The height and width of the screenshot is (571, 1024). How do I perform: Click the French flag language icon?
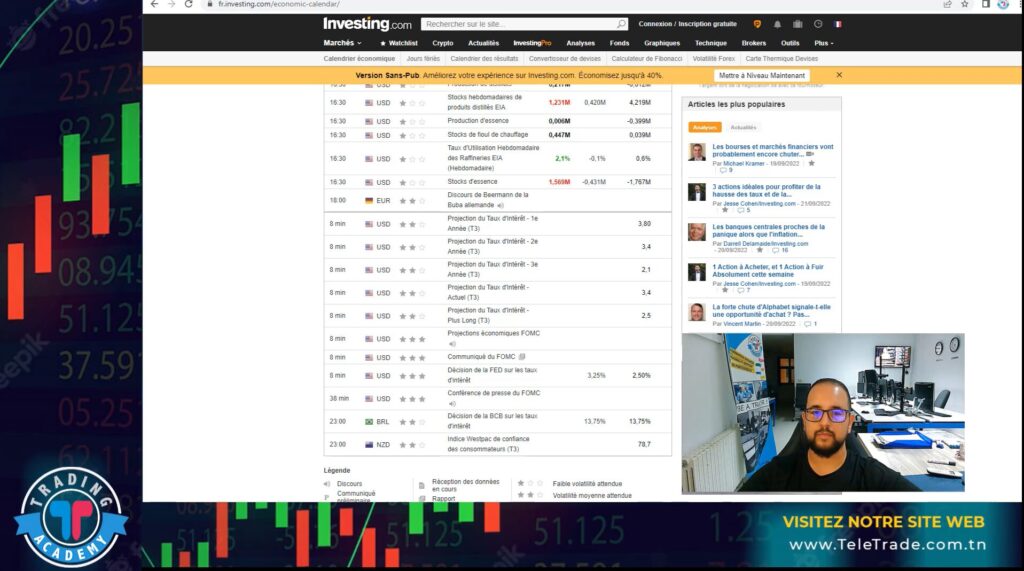click(837, 24)
